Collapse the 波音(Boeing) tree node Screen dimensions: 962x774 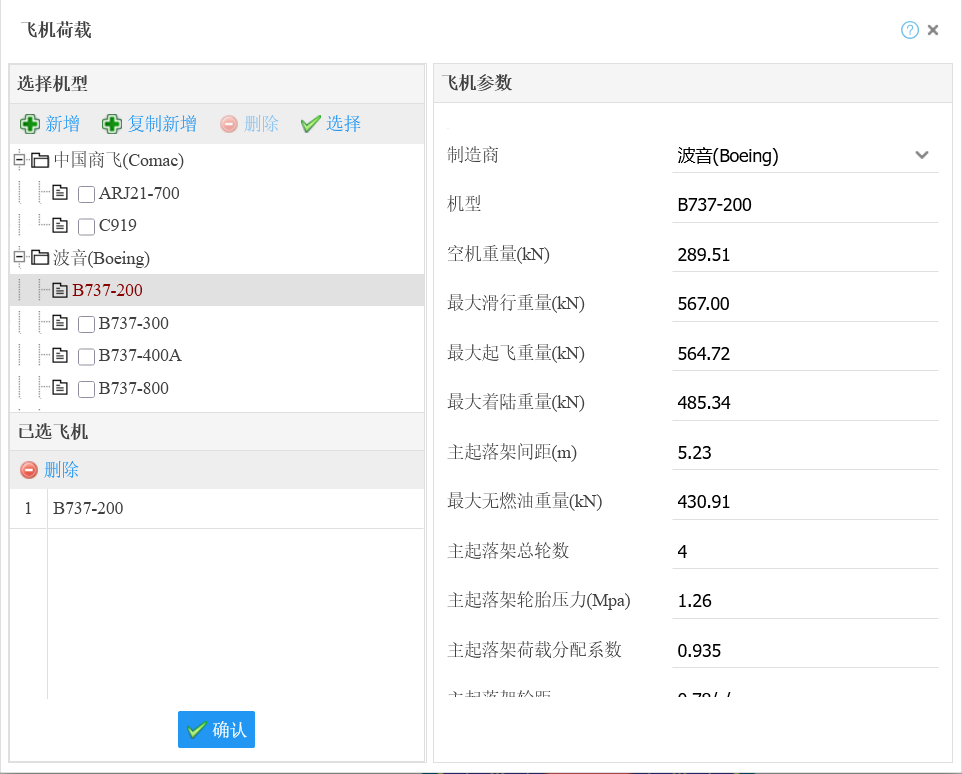pos(19,258)
